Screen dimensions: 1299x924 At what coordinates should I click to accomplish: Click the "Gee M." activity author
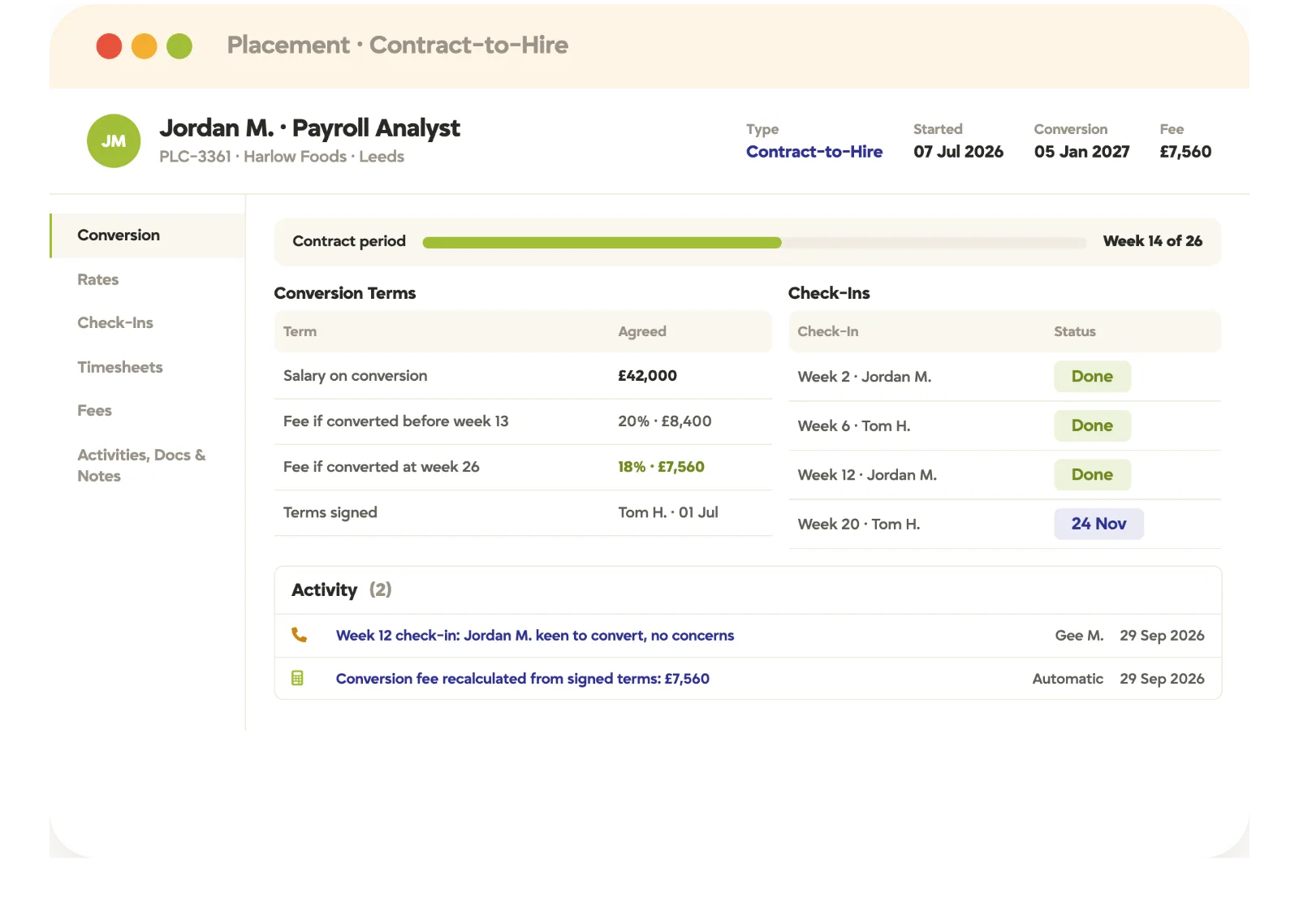[1079, 636]
